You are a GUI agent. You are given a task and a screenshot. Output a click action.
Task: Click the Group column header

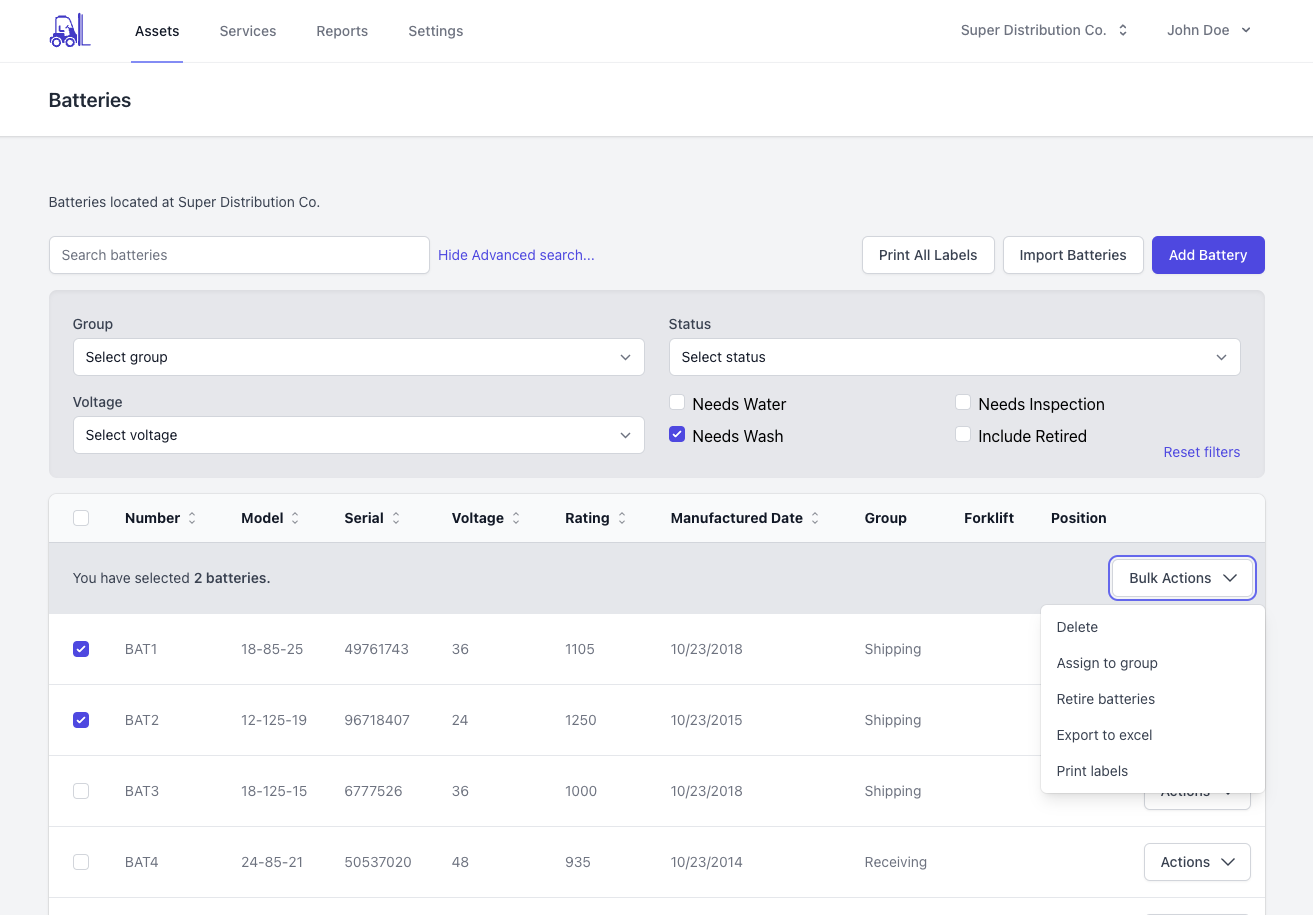[x=886, y=518]
